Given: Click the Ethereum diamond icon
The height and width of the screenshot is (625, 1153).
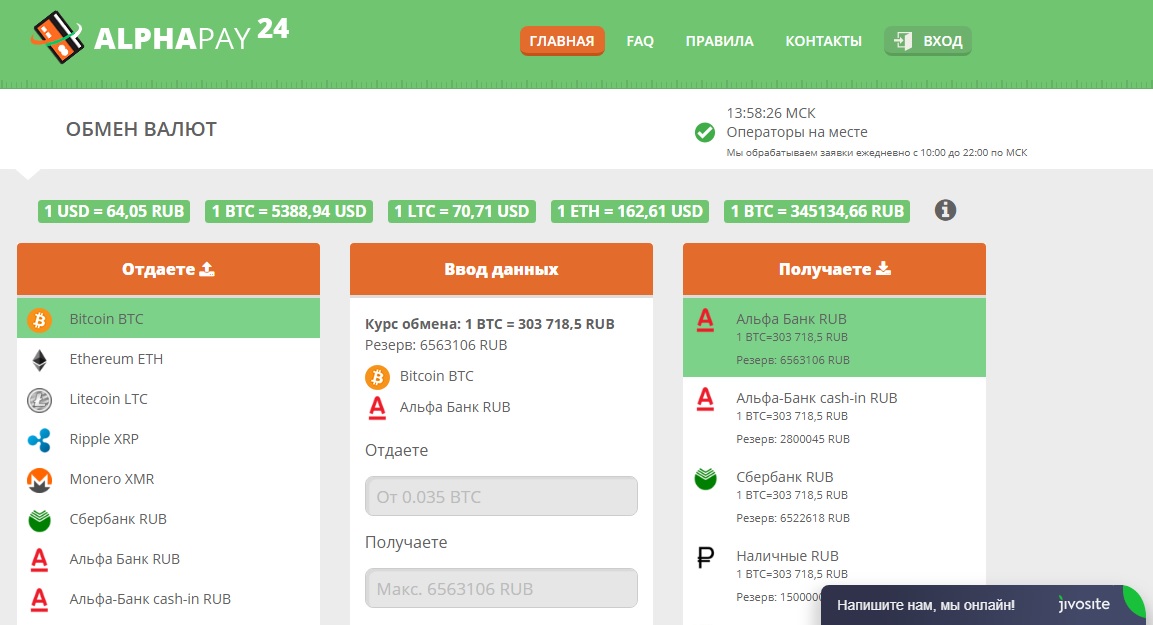Looking at the screenshot, I should click(x=39, y=360).
